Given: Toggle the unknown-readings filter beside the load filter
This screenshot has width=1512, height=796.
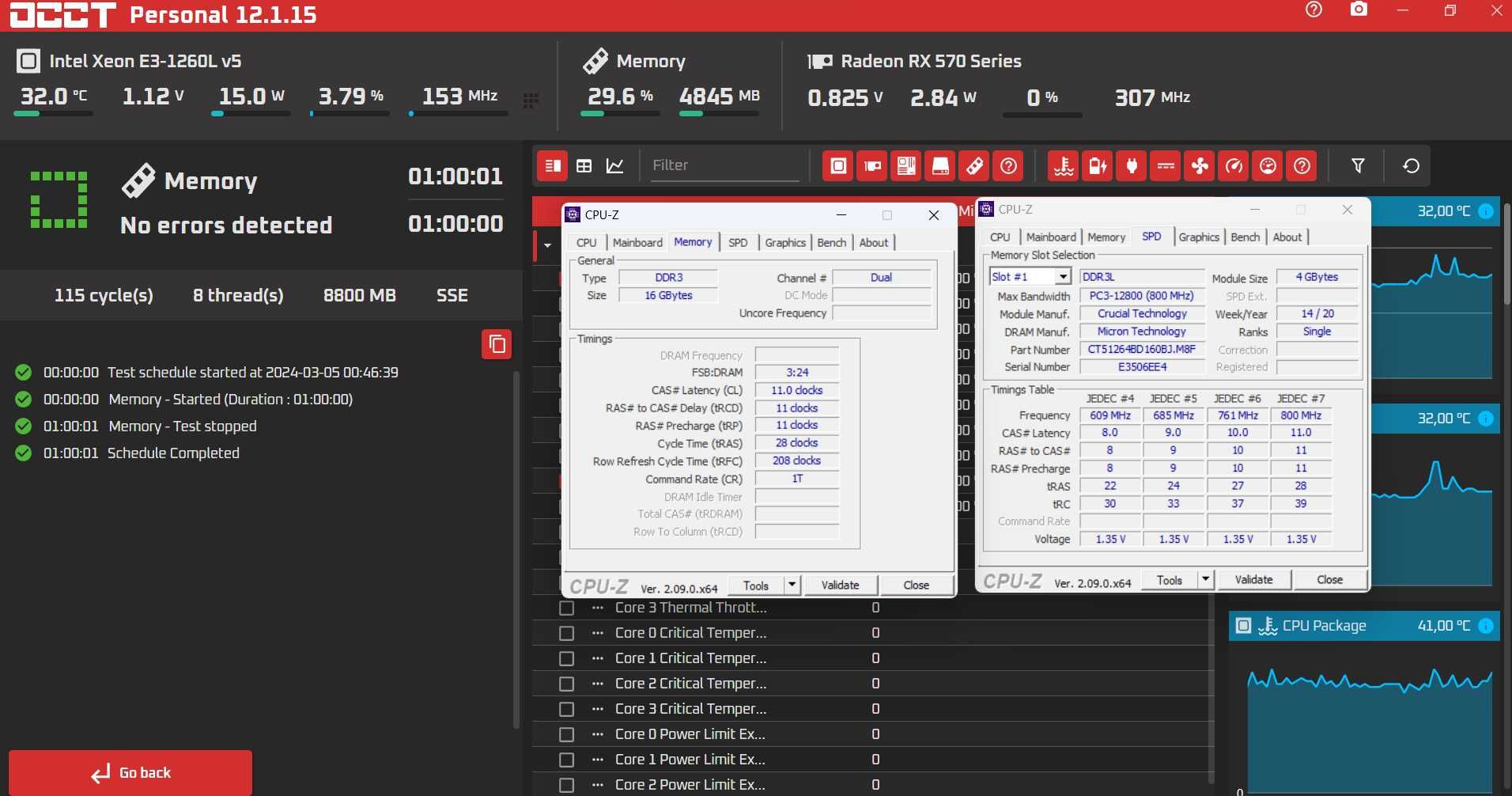Looking at the screenshot, I should tap(1302, 165).
